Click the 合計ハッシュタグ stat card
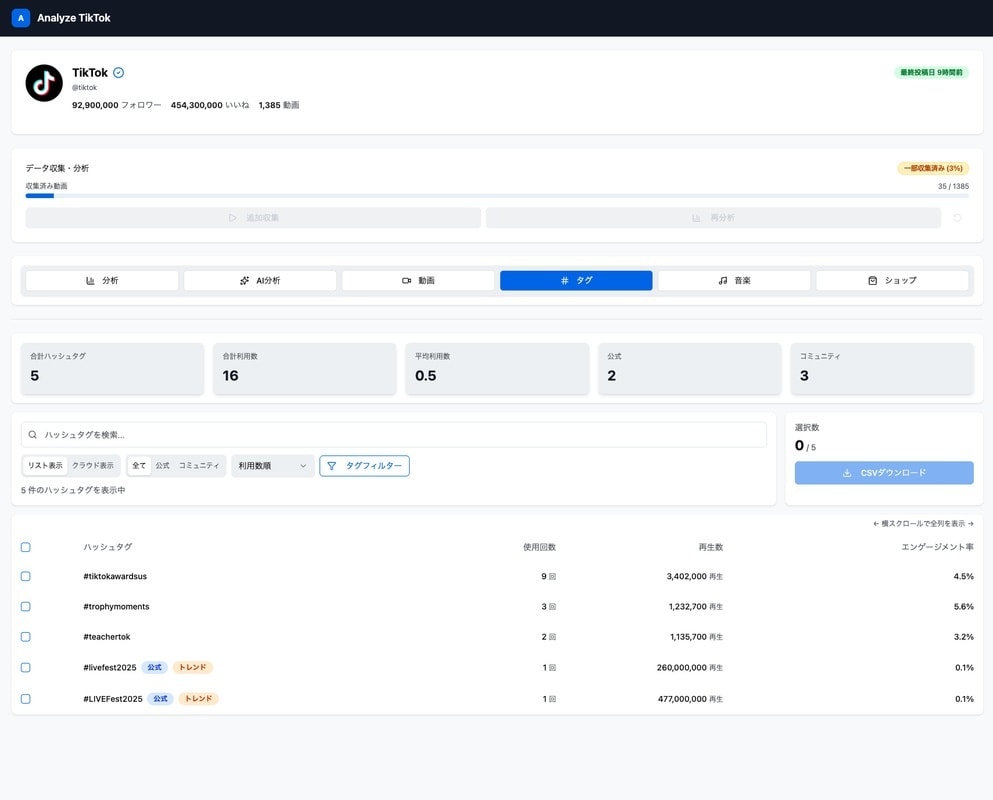993x800 pixels. [x=113, y=369]
